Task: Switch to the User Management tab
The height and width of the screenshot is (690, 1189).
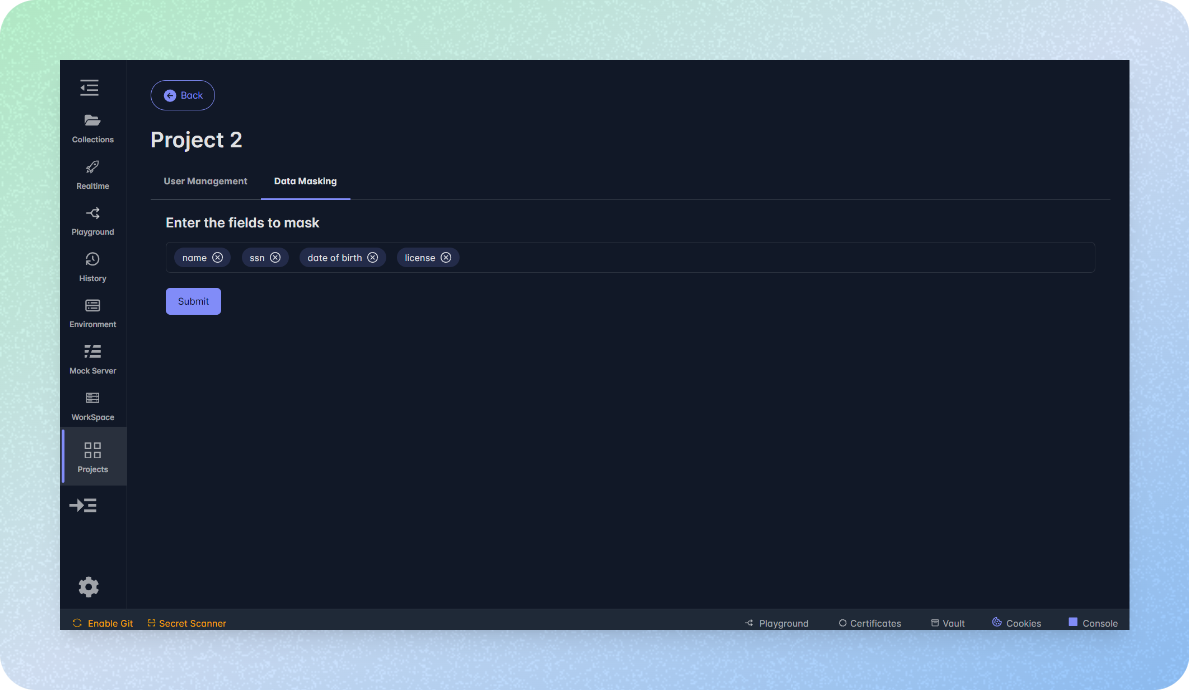Action: point(205,181)
